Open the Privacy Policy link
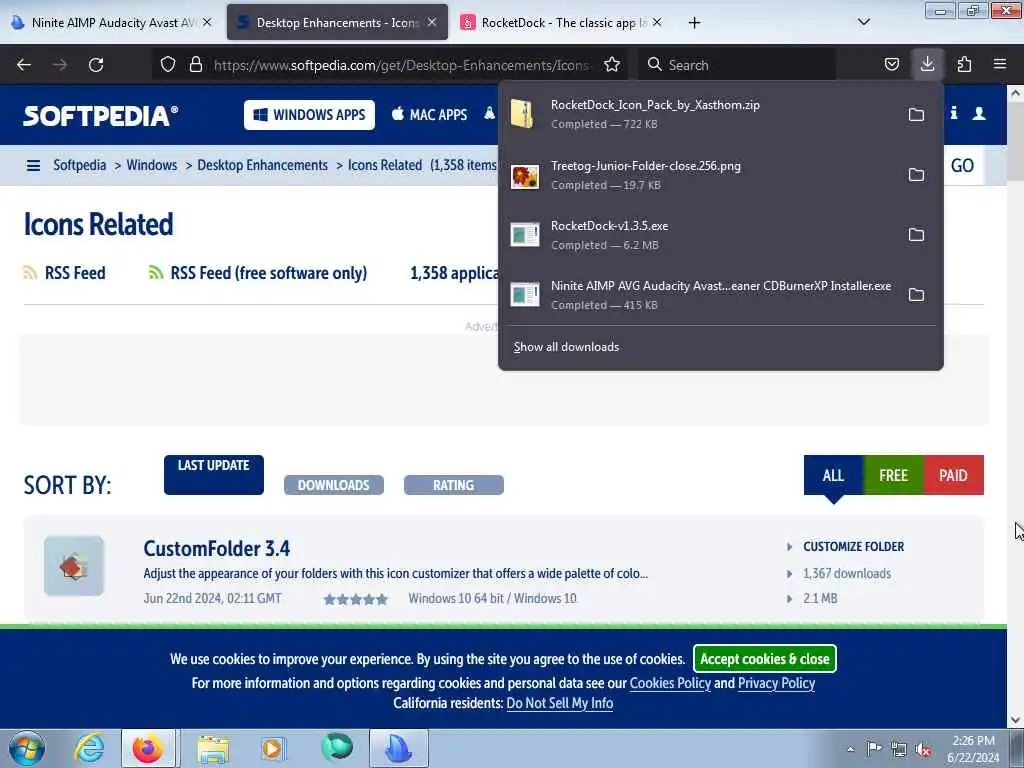 776,683
